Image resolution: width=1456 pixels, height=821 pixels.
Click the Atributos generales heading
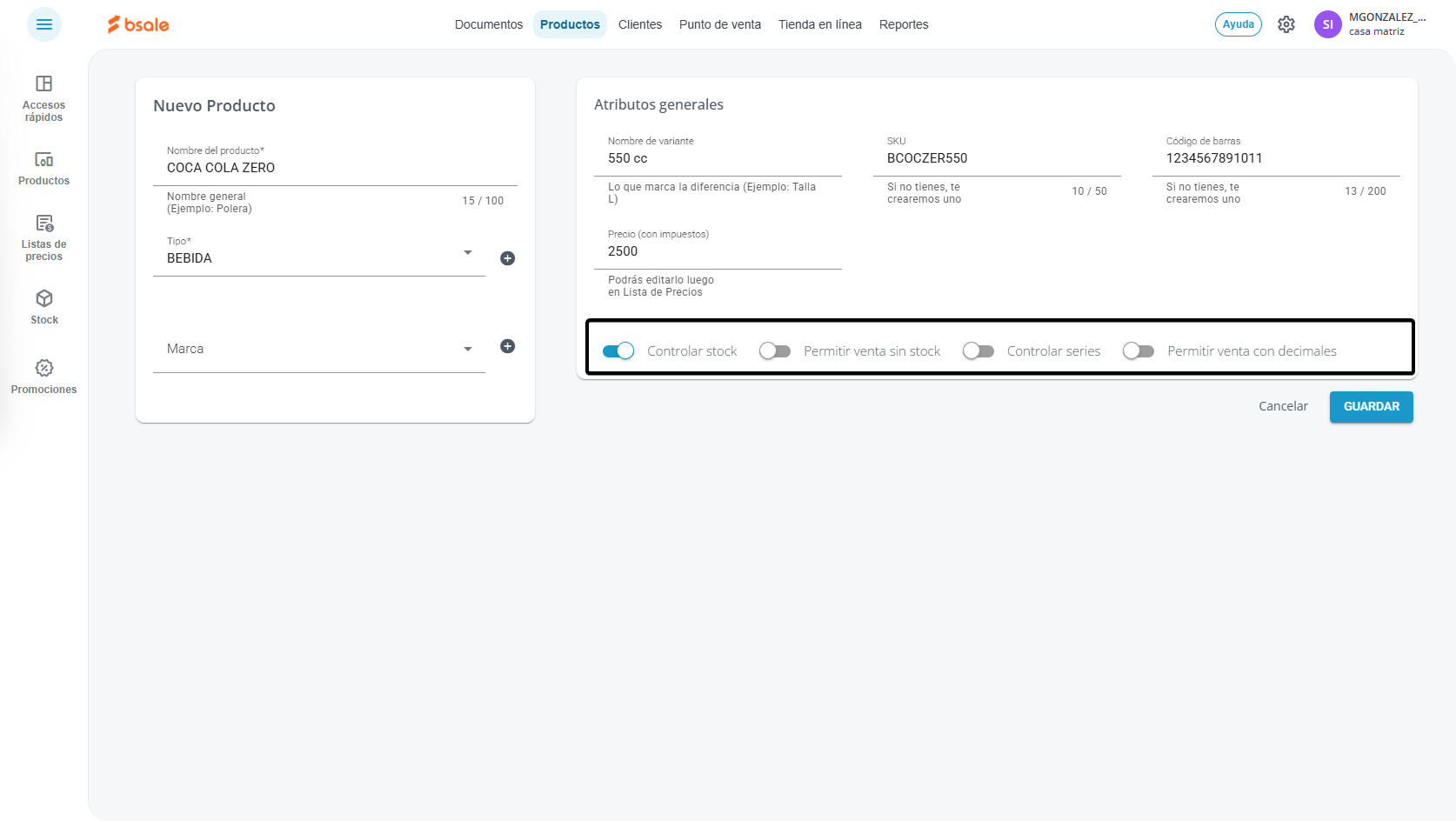pos(658,104)
